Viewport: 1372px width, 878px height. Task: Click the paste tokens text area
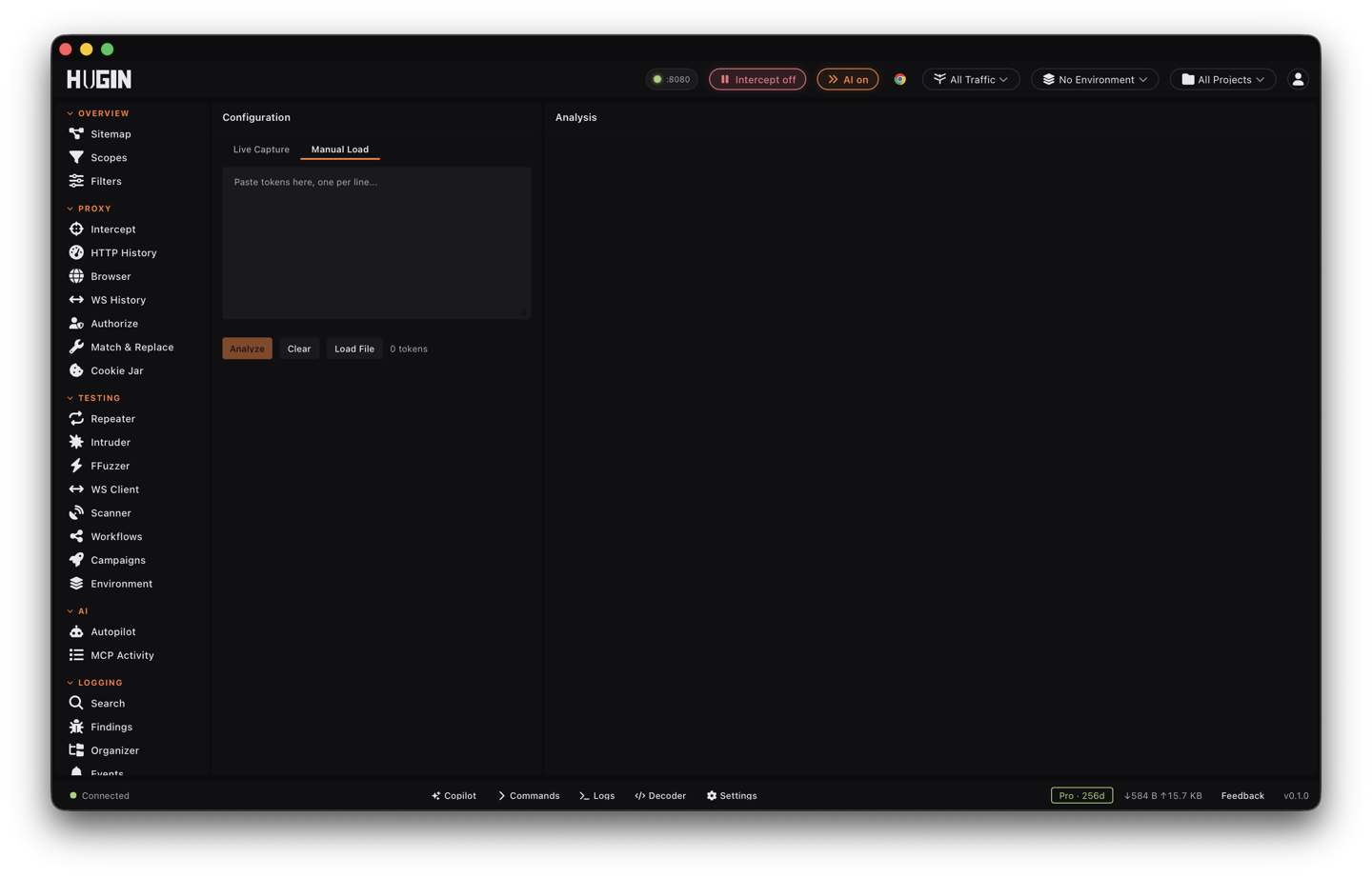point(376,243)
